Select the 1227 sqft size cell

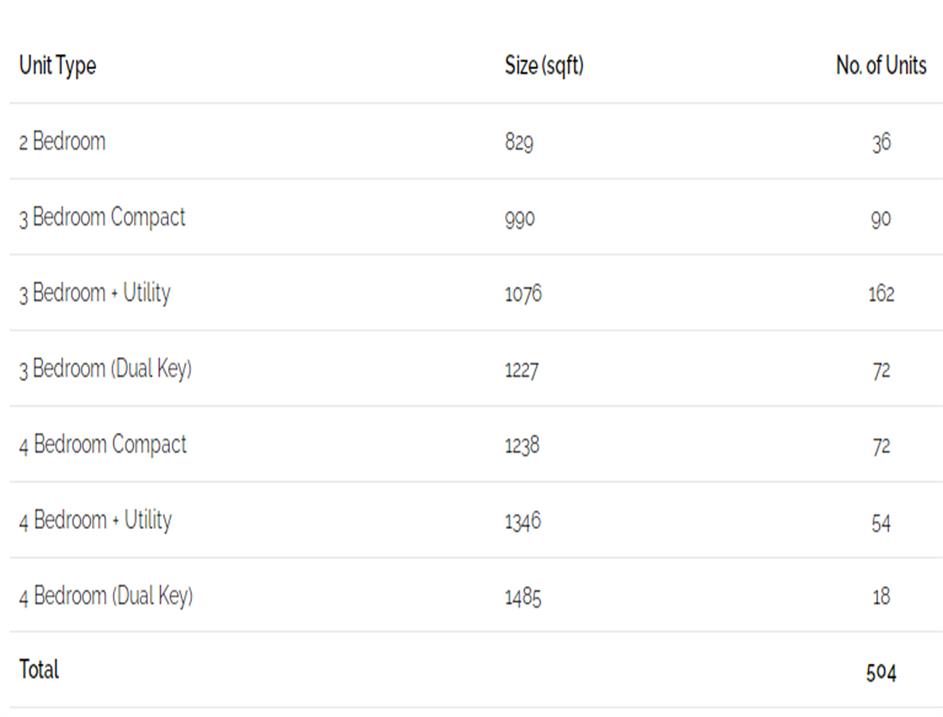point(522,371)
